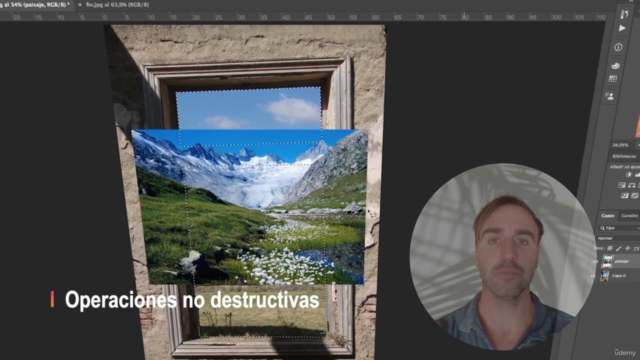Switch to the Canales tab
Screen dimensions: 640x360
(629, 216)
